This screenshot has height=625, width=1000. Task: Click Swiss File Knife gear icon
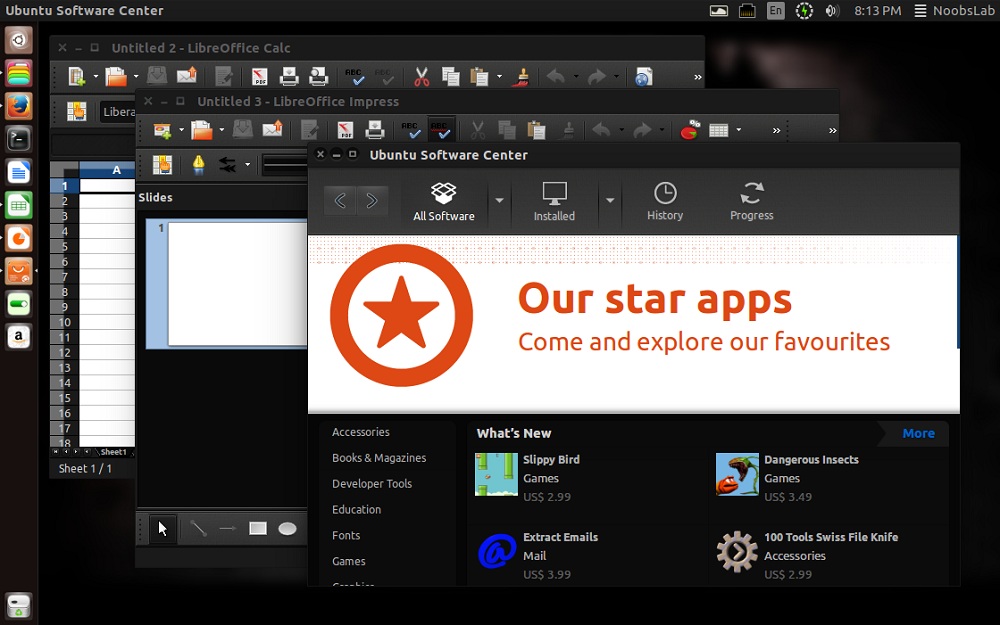click(x=737, y=552)
